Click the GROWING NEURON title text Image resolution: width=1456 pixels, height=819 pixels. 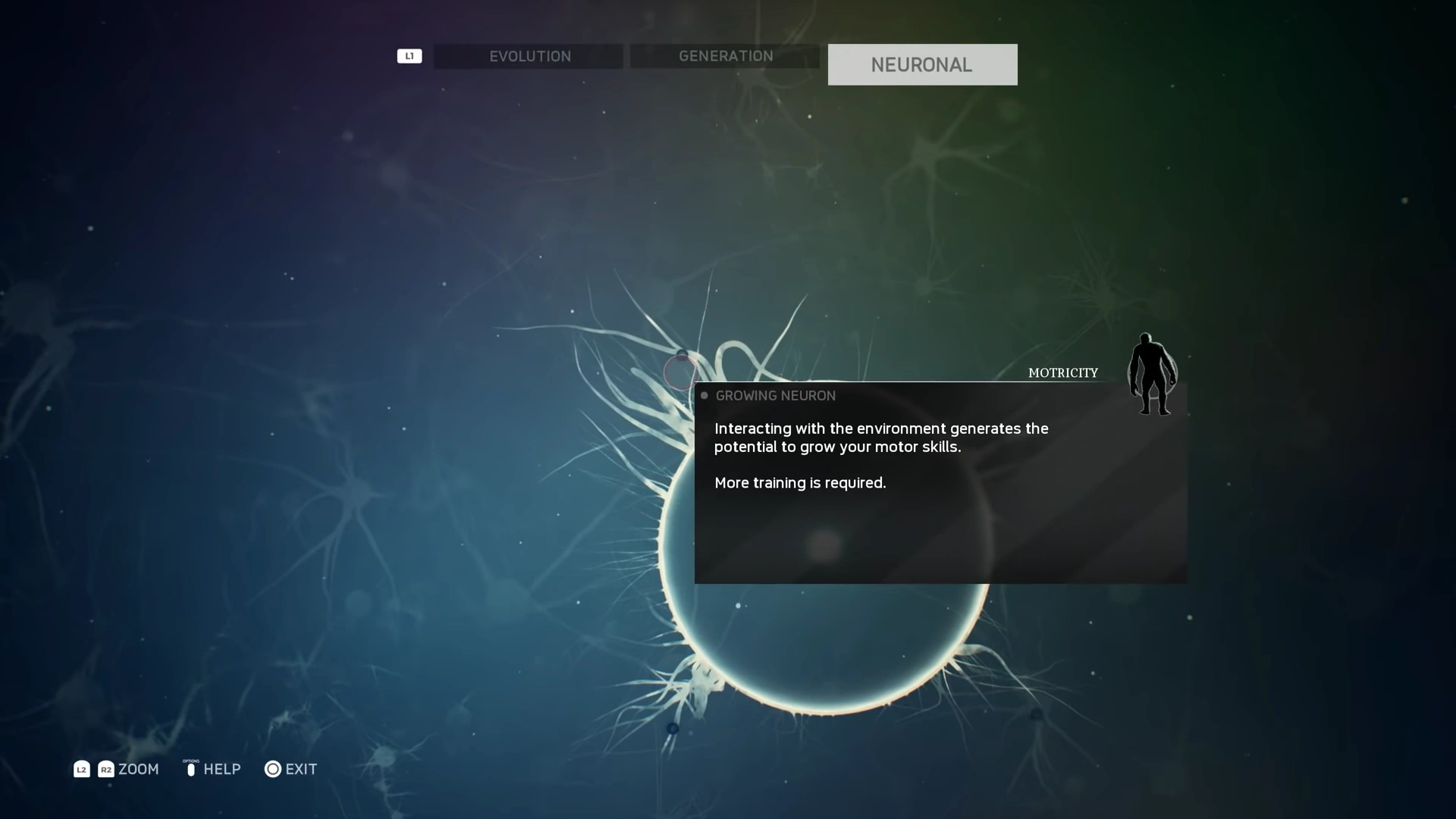point(776,396)
